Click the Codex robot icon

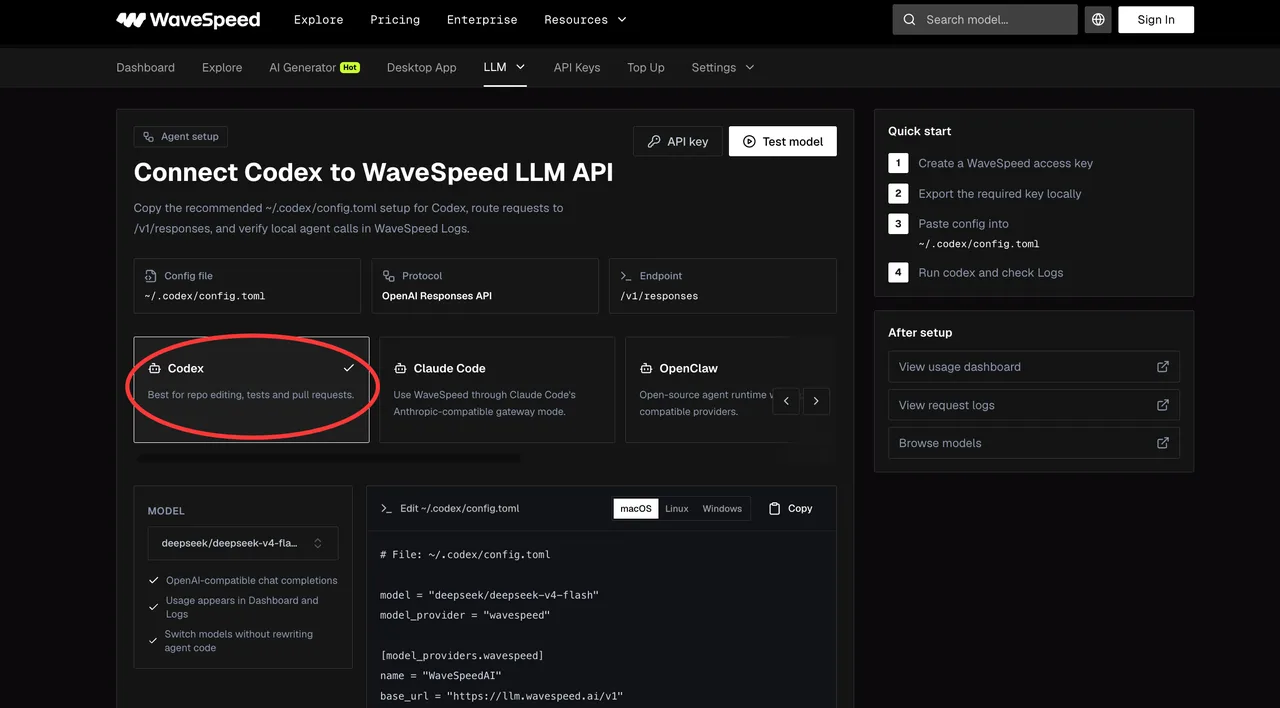click(x=154, y=368)
